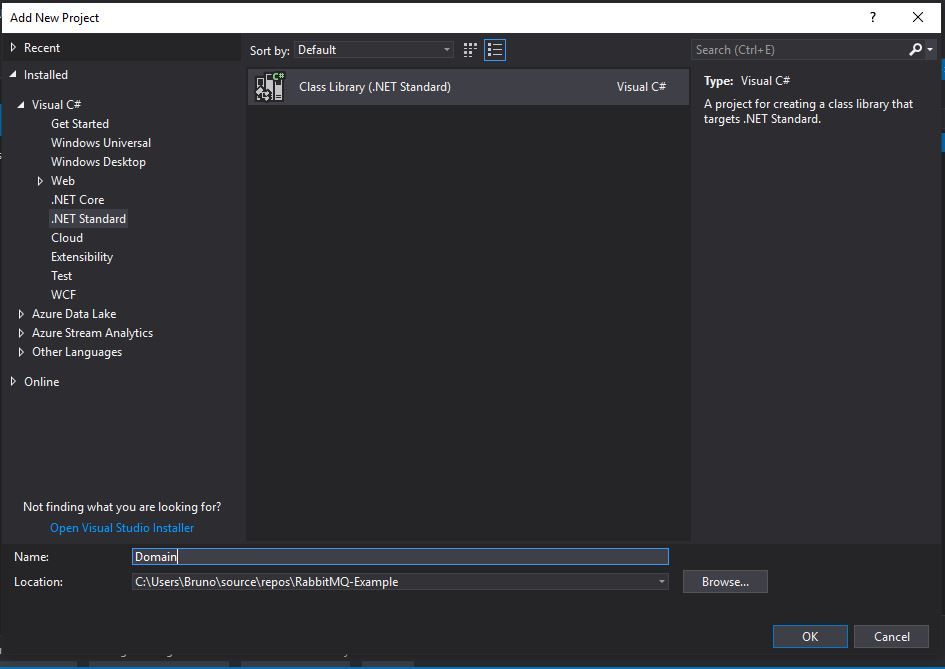
Task: Select the Recent tree label
Action: [42, 48]
